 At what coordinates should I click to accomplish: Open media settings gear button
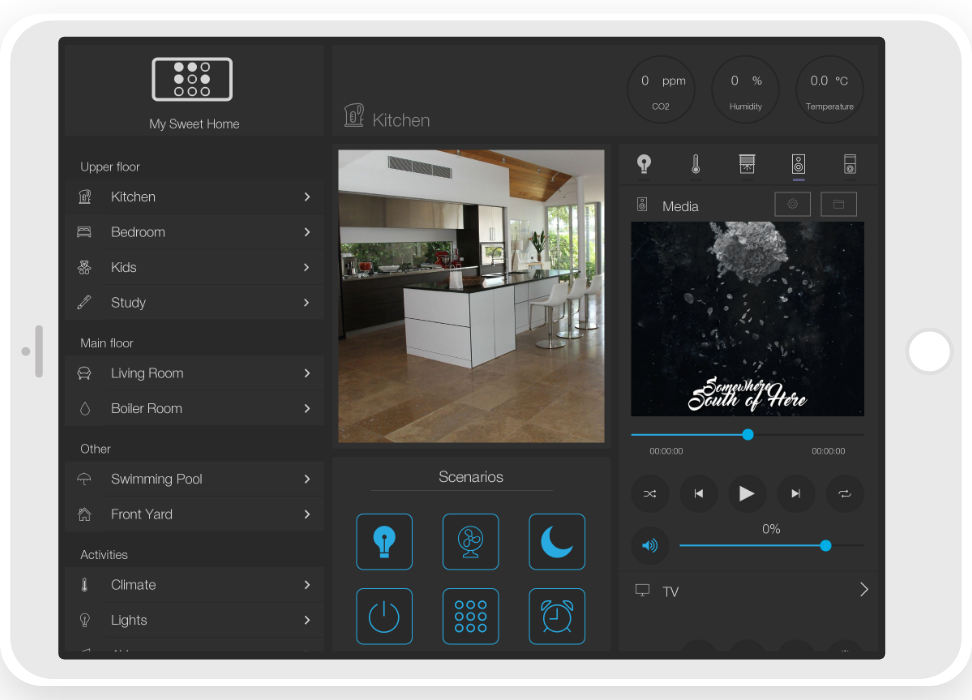792,204
